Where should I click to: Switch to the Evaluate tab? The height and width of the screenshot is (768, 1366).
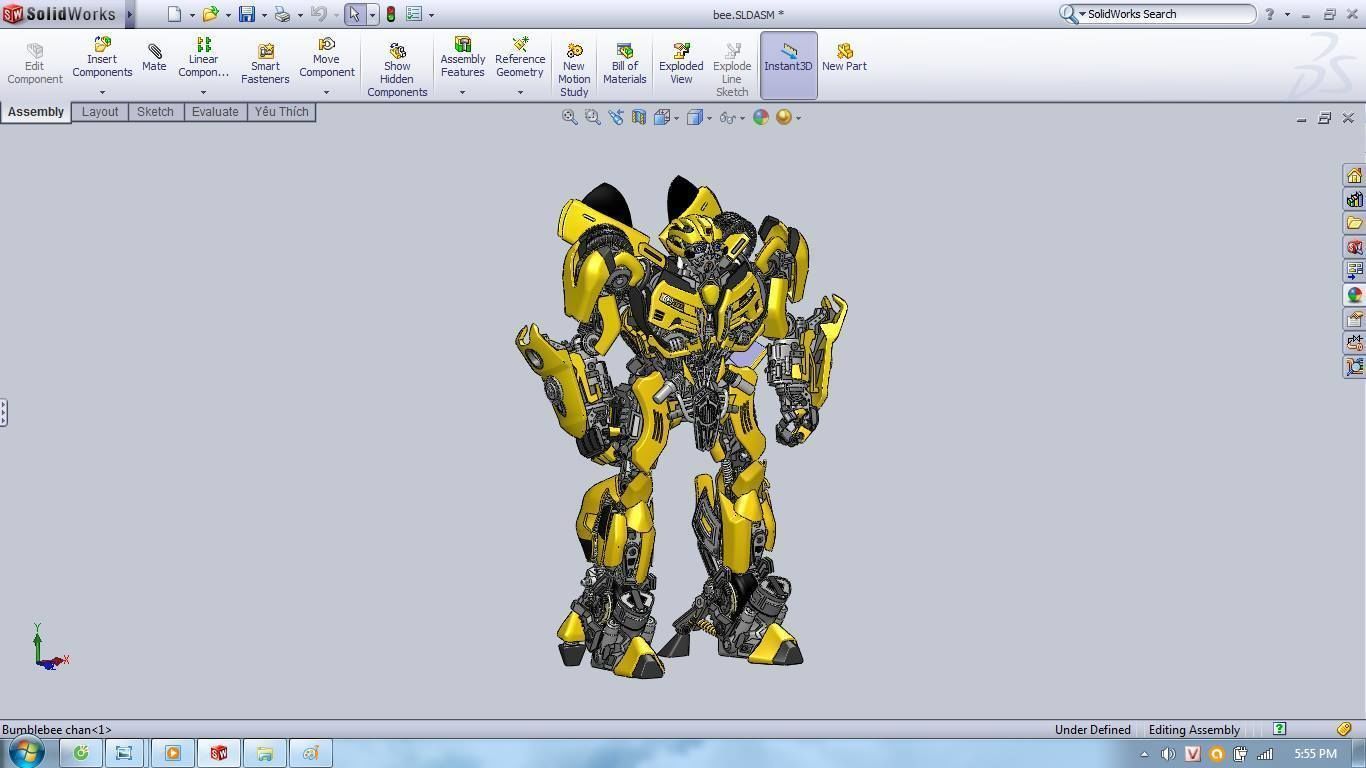click(215, 112)
